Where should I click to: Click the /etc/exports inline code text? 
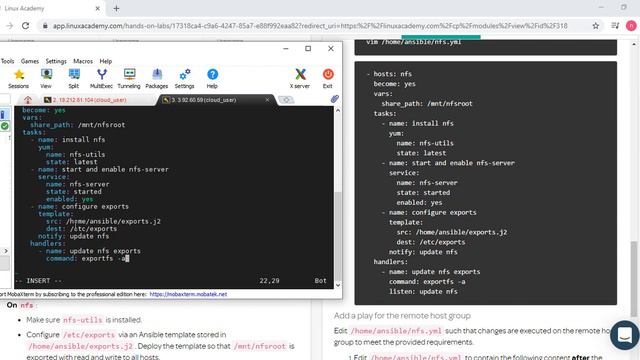point(89,335)
